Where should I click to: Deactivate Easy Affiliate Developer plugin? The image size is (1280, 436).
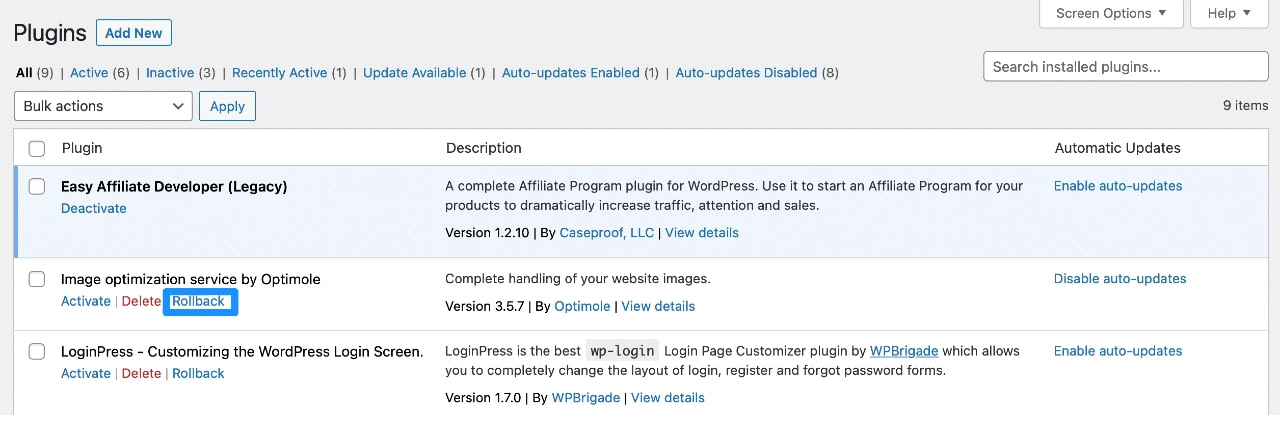coord(94,209)
